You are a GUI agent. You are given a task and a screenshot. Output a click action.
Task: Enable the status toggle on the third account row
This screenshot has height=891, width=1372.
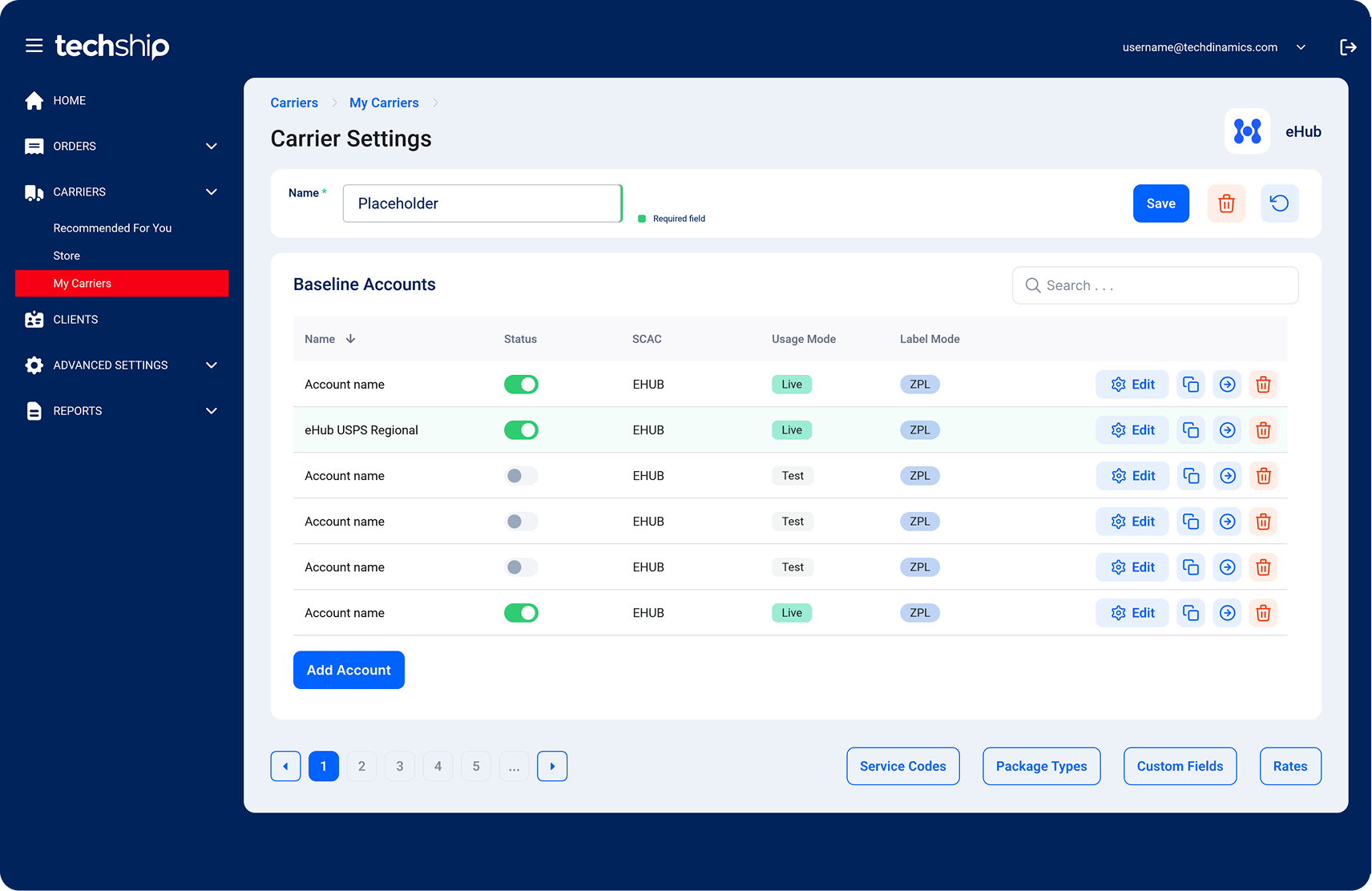(x=521, y=475)
